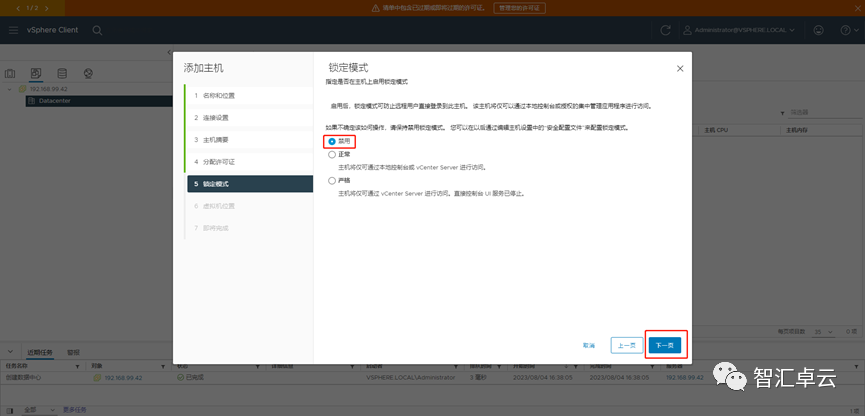Viewport: 865px width, 416px height.
Task: Filter the 对象 target column
Action: click(x=163, y=366)
